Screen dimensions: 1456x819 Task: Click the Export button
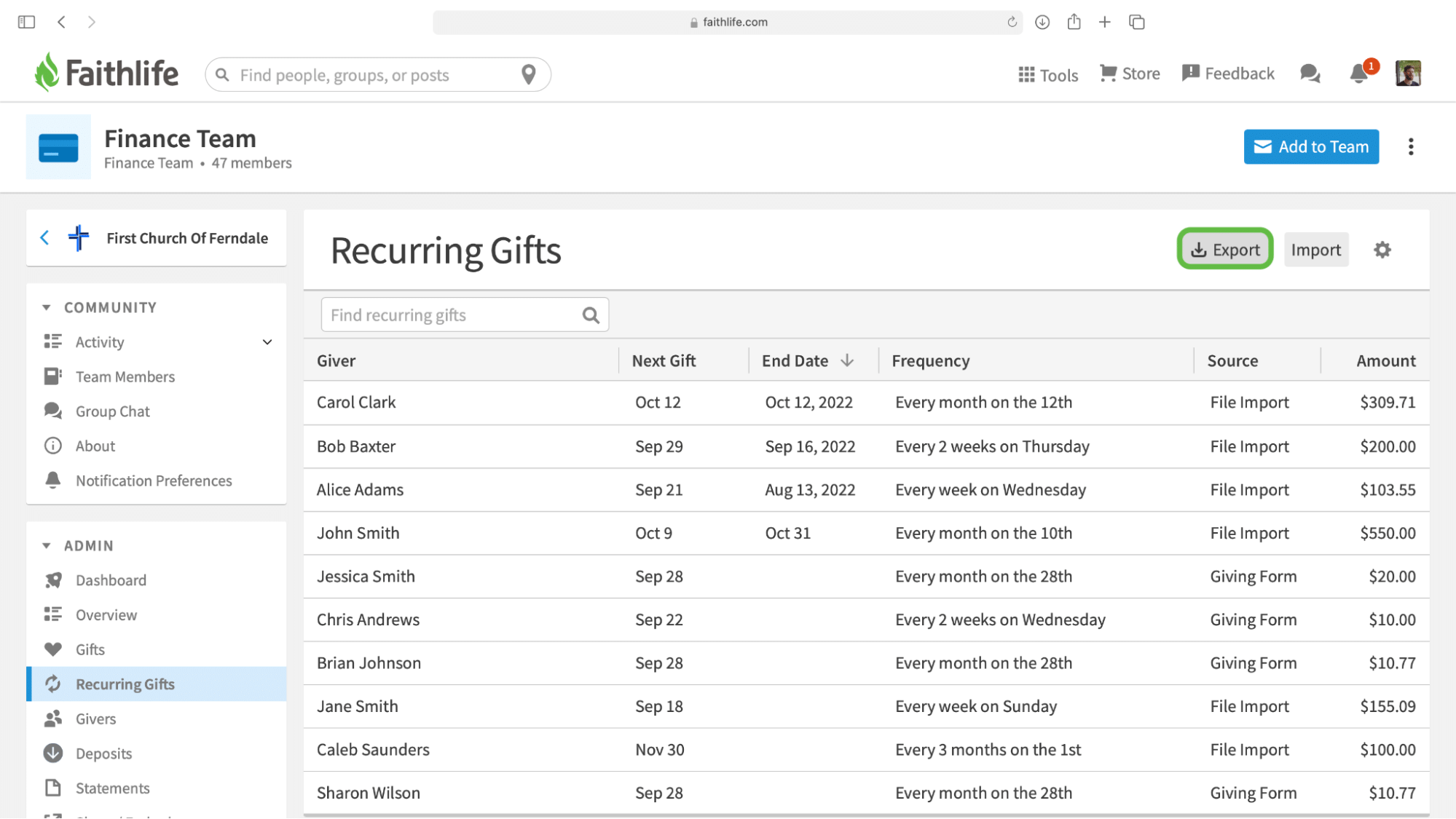pos(1224,250)
